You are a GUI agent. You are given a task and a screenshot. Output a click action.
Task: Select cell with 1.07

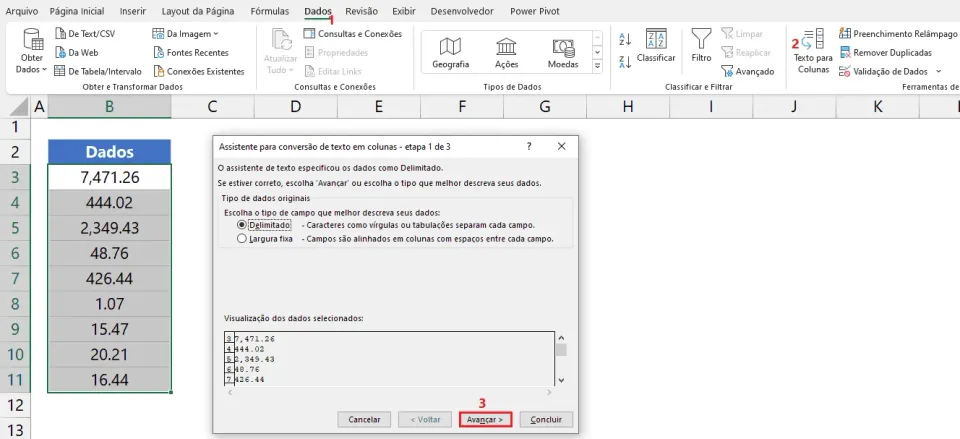tap(110, 304)
